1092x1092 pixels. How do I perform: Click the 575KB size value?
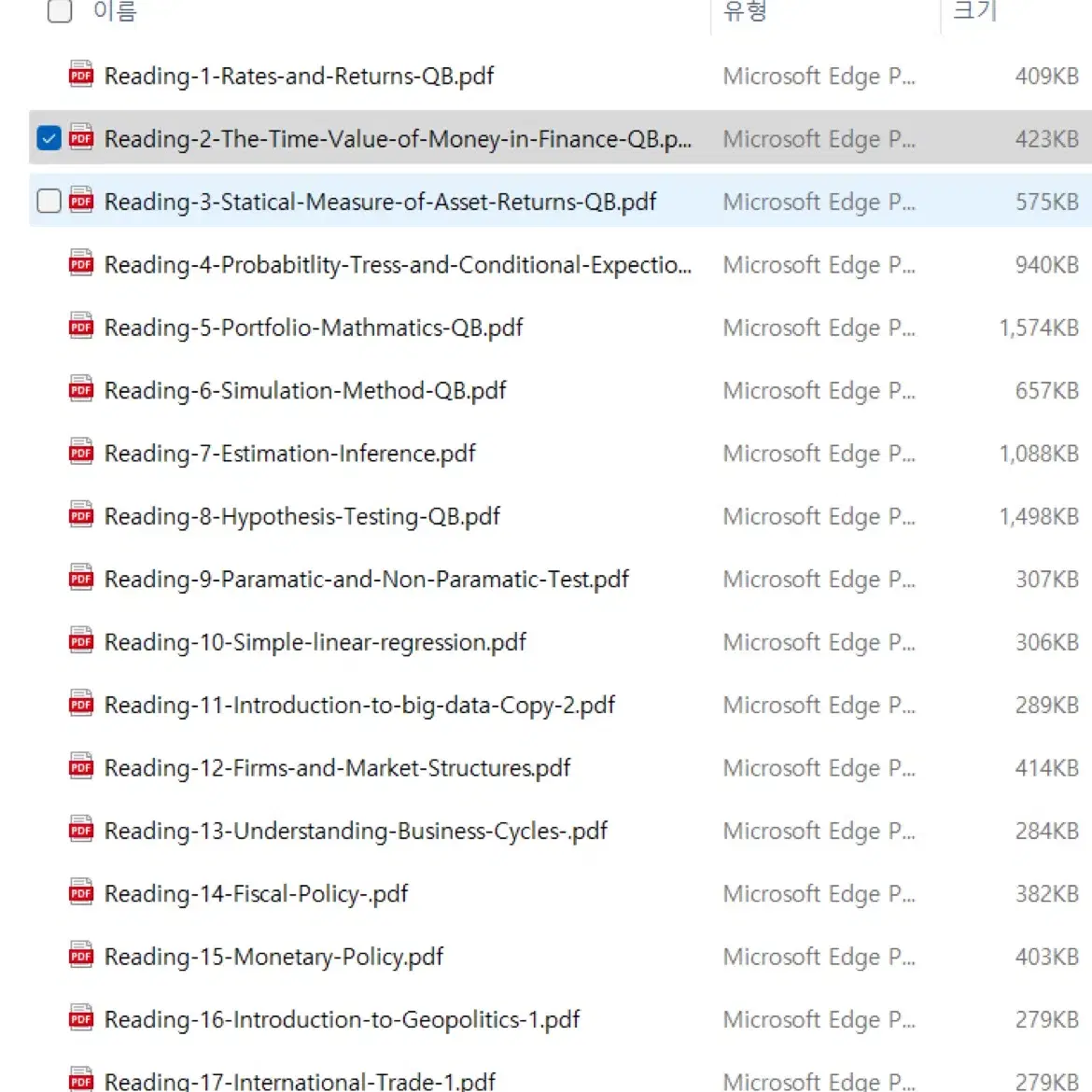[1046, 202]
